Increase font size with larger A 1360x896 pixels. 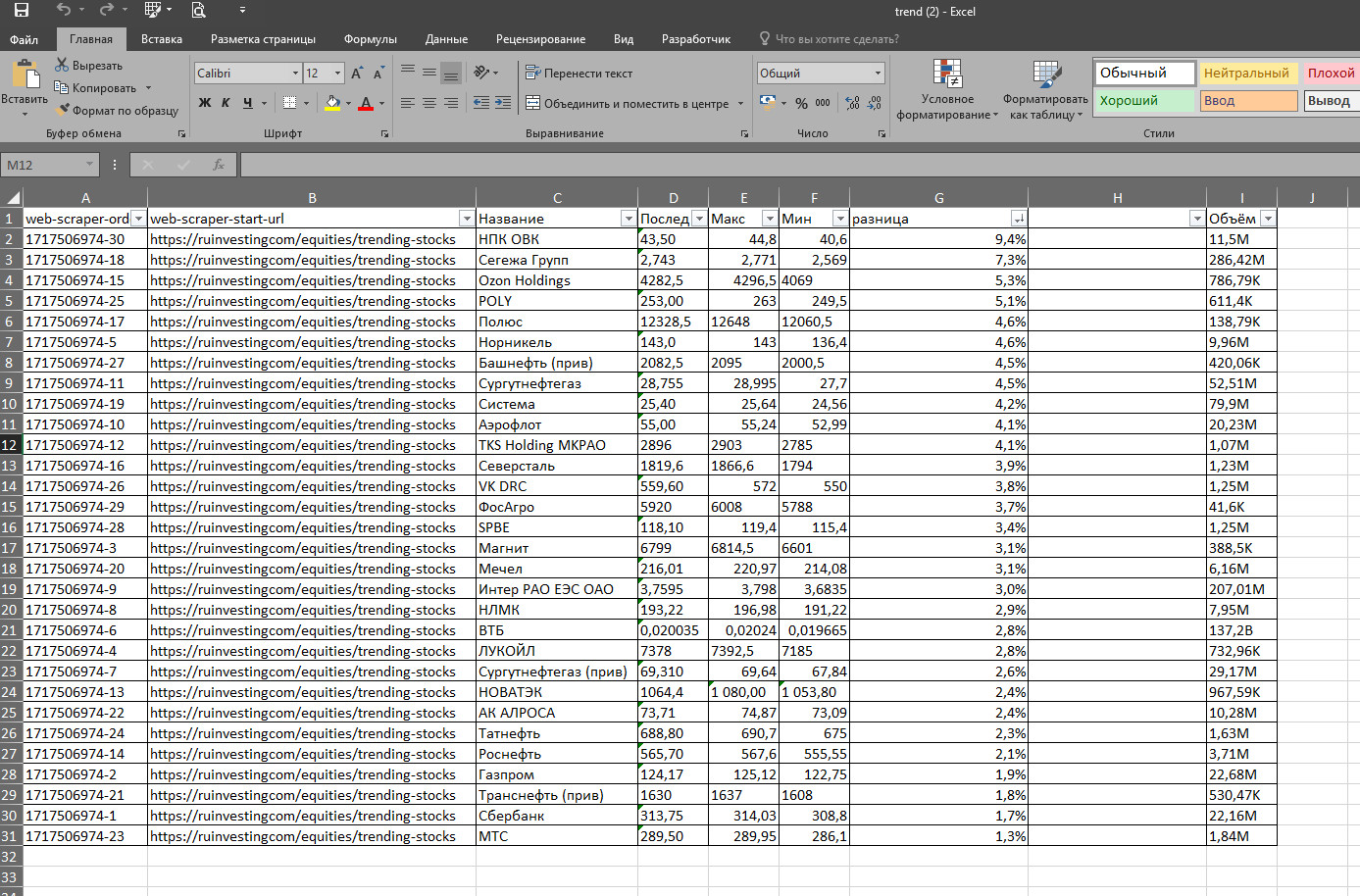357,74
